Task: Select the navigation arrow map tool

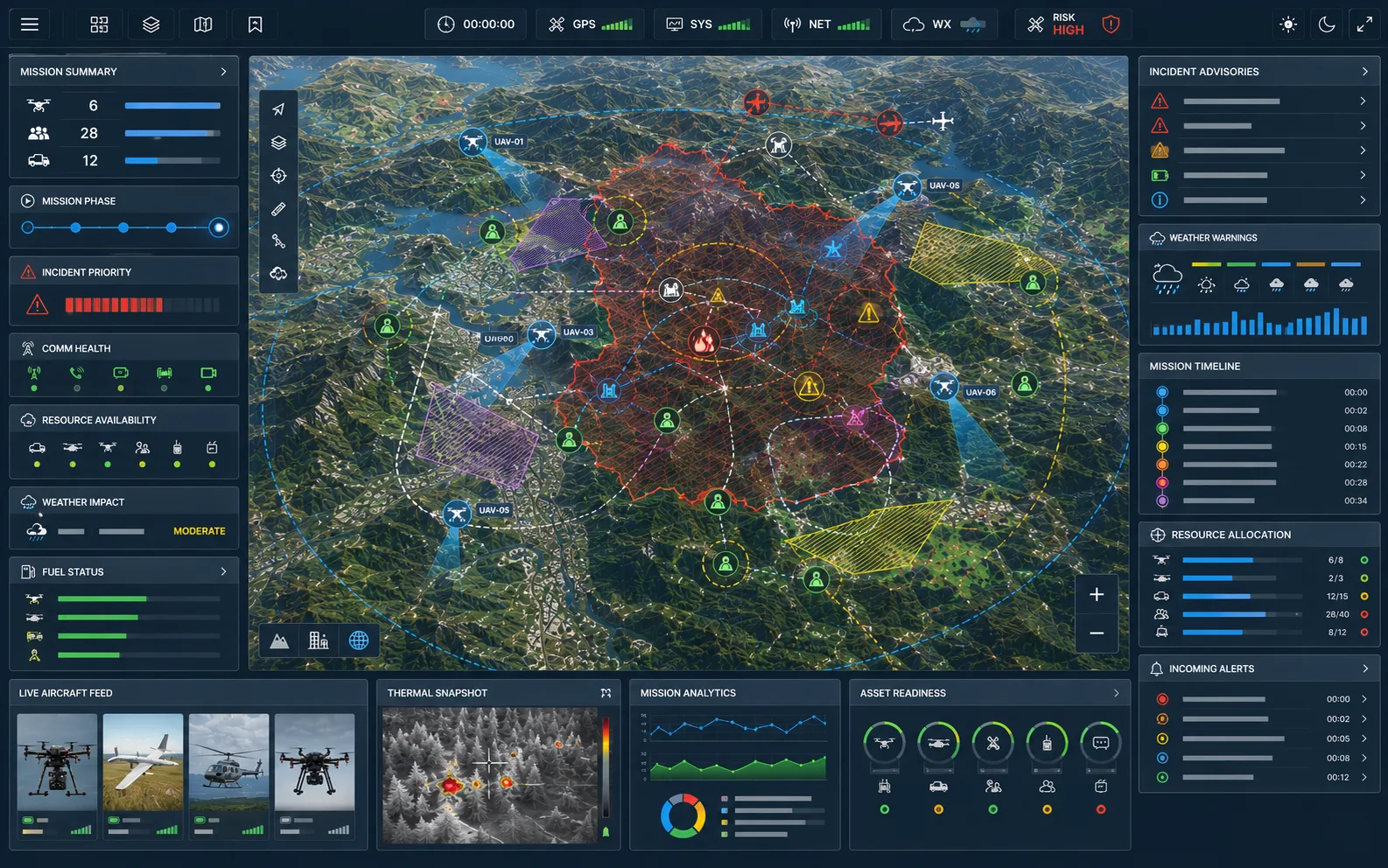Action: point(278,109)
